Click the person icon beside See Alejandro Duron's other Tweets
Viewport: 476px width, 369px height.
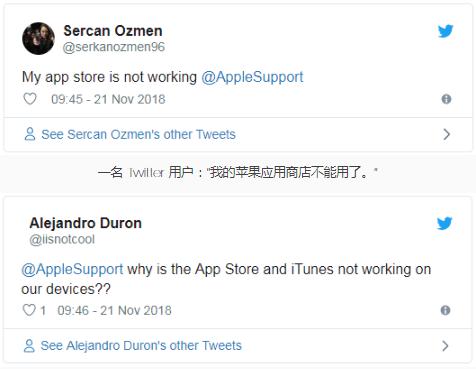(29, 346)
